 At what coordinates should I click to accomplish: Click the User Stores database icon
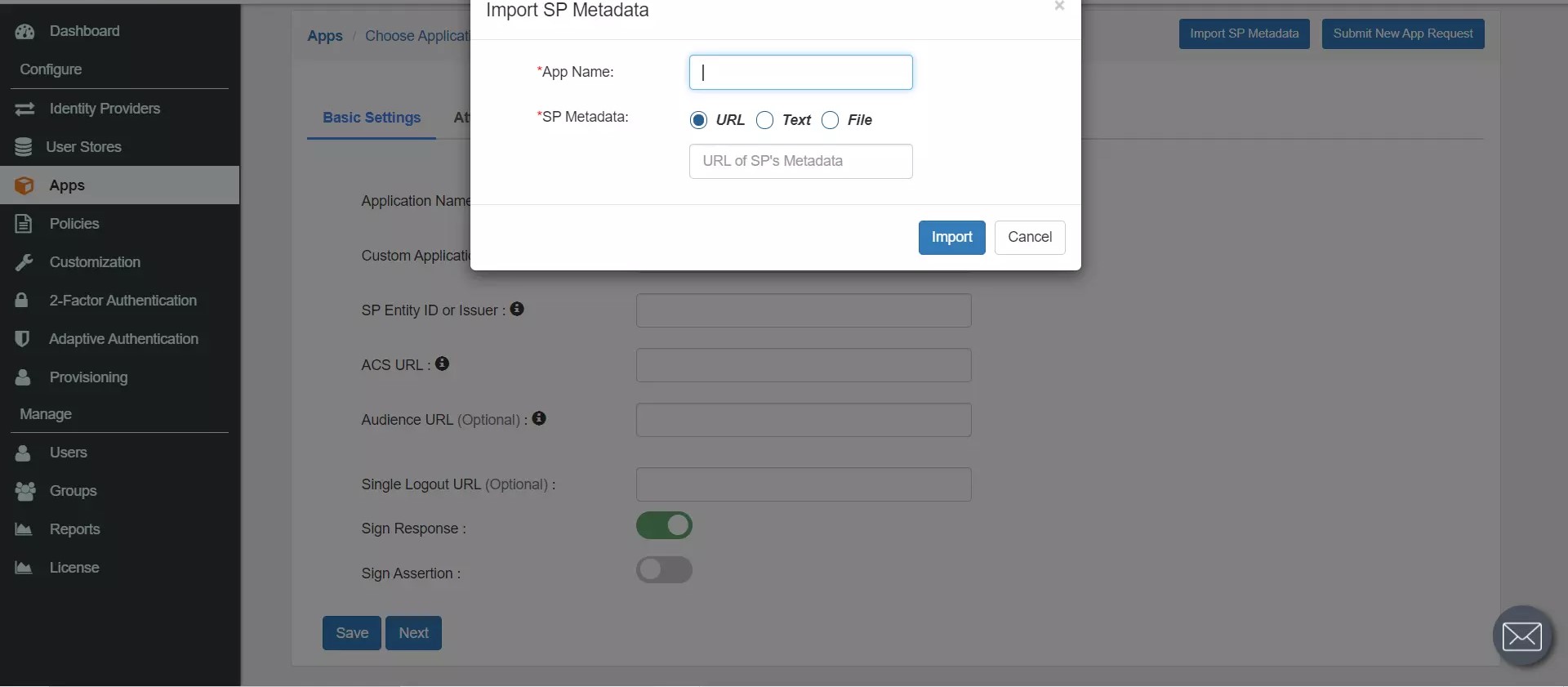tap(24, 147)
